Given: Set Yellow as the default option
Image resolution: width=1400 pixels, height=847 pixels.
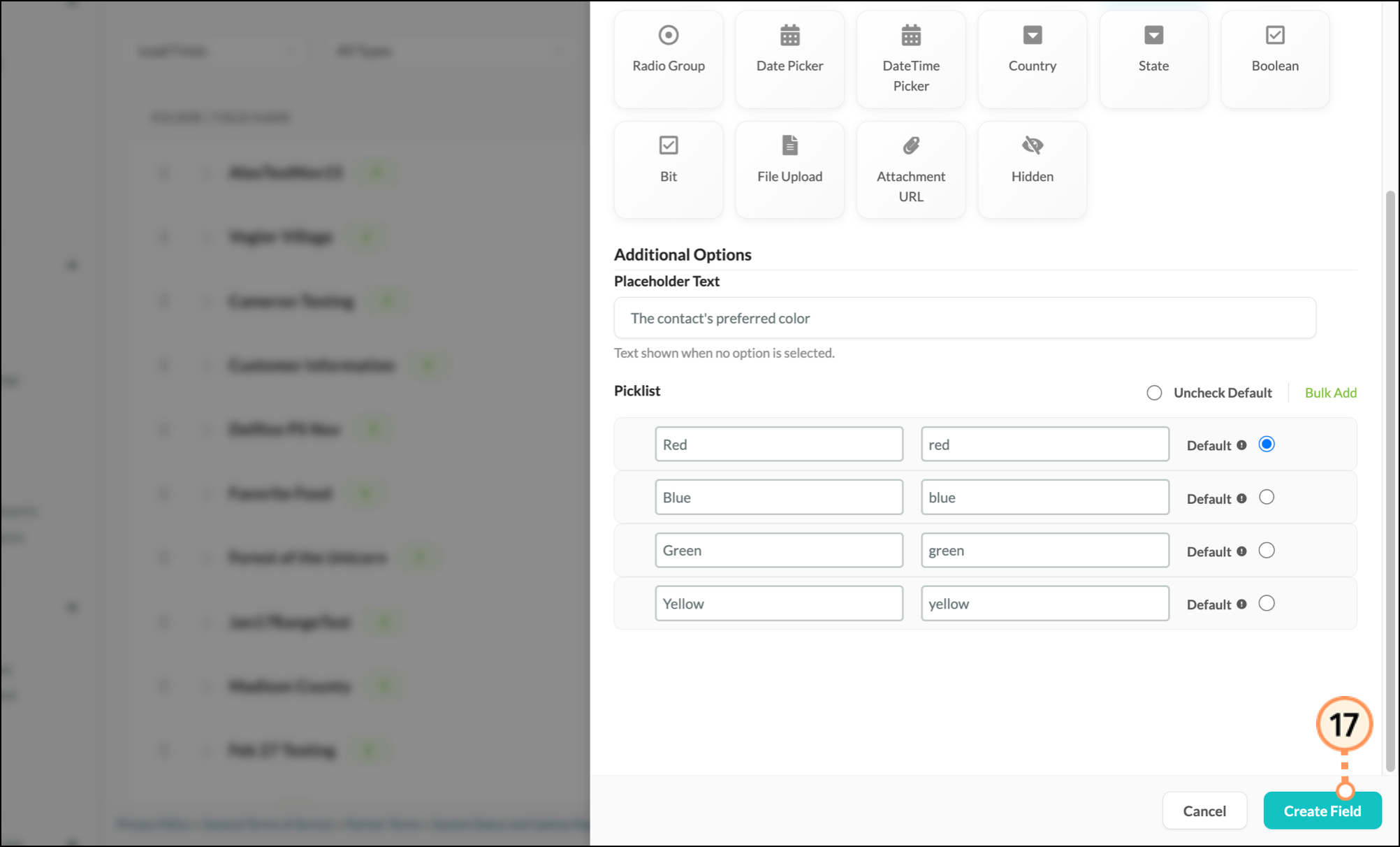Looking at the screenshot, I should (1267, 603).
